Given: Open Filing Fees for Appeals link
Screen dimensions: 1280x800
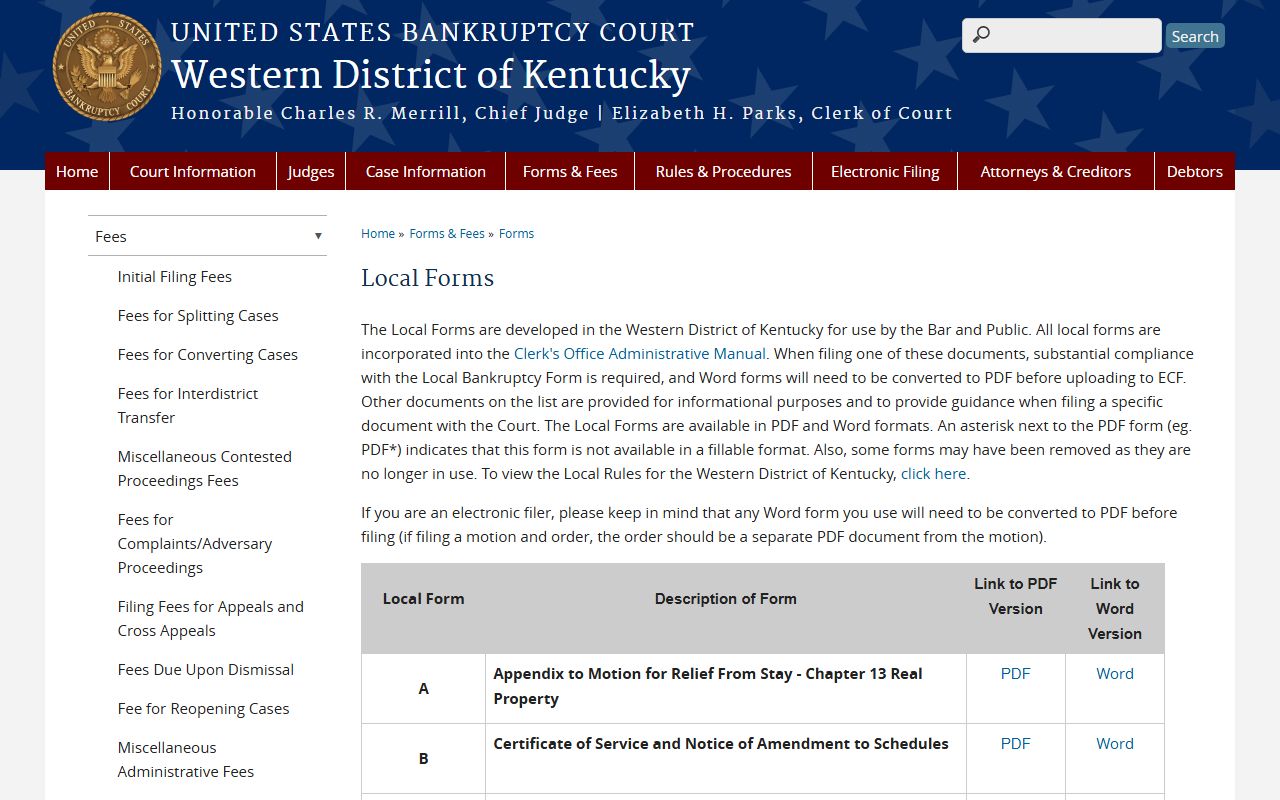Looking at the screenshot, I should coord(211,618).
